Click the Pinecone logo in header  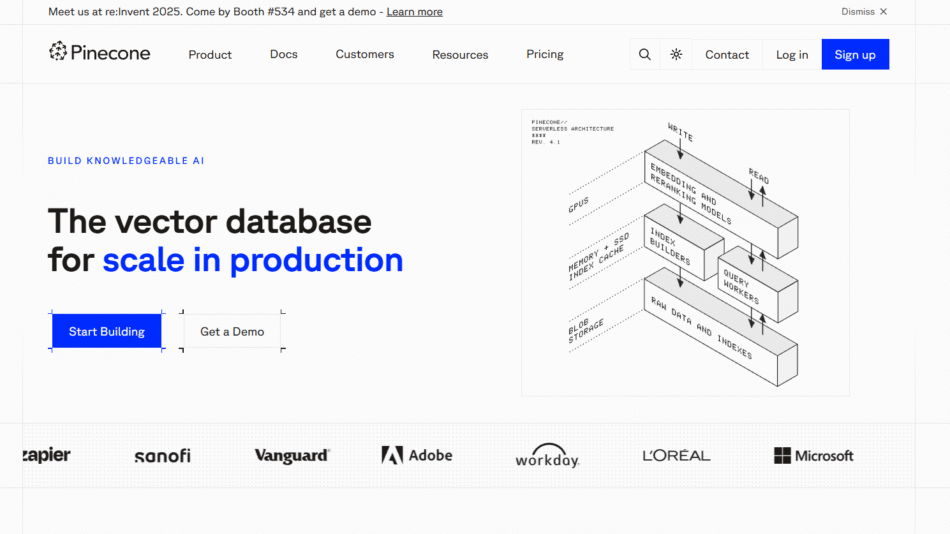pos(100,53)
